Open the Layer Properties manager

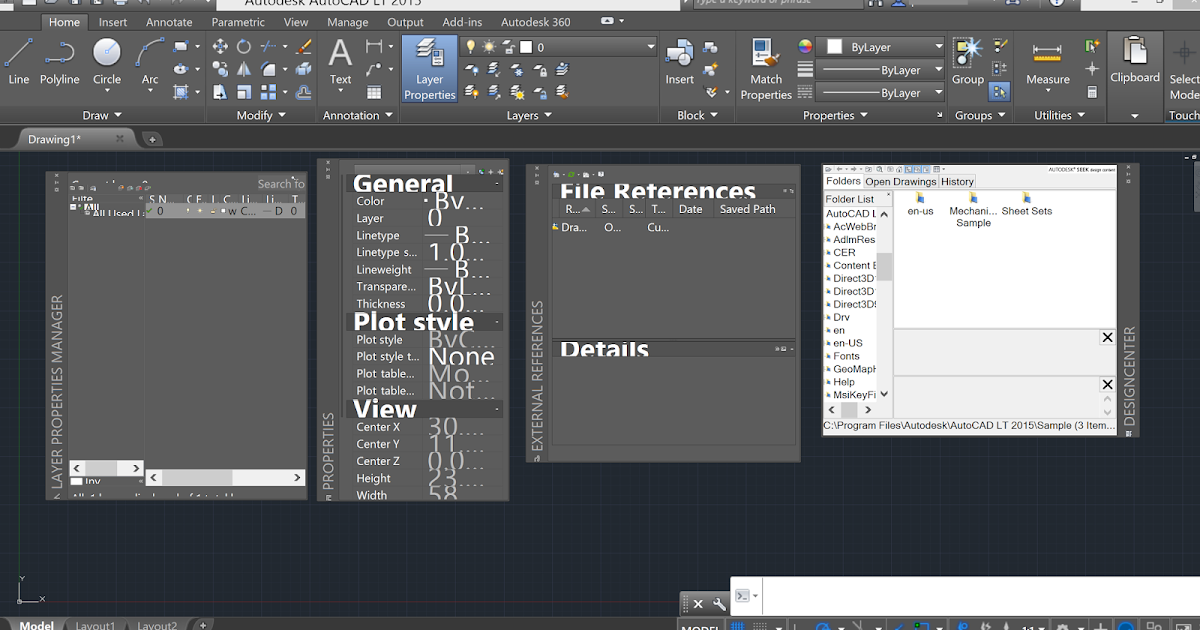tap(429, 68)
